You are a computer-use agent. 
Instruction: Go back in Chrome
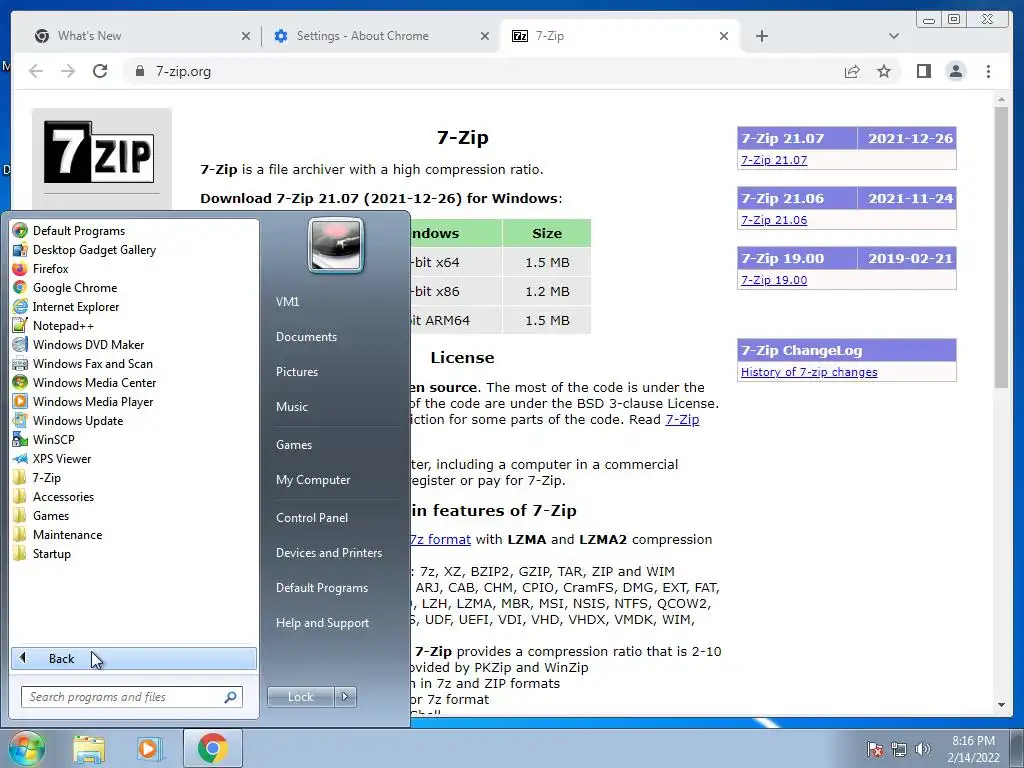(x=36, y=71)
